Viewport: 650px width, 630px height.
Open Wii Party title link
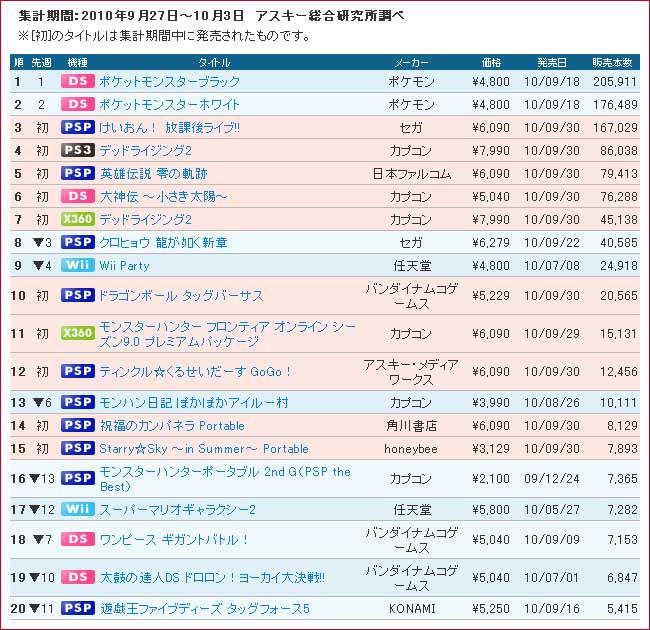[x=124, y=265]
